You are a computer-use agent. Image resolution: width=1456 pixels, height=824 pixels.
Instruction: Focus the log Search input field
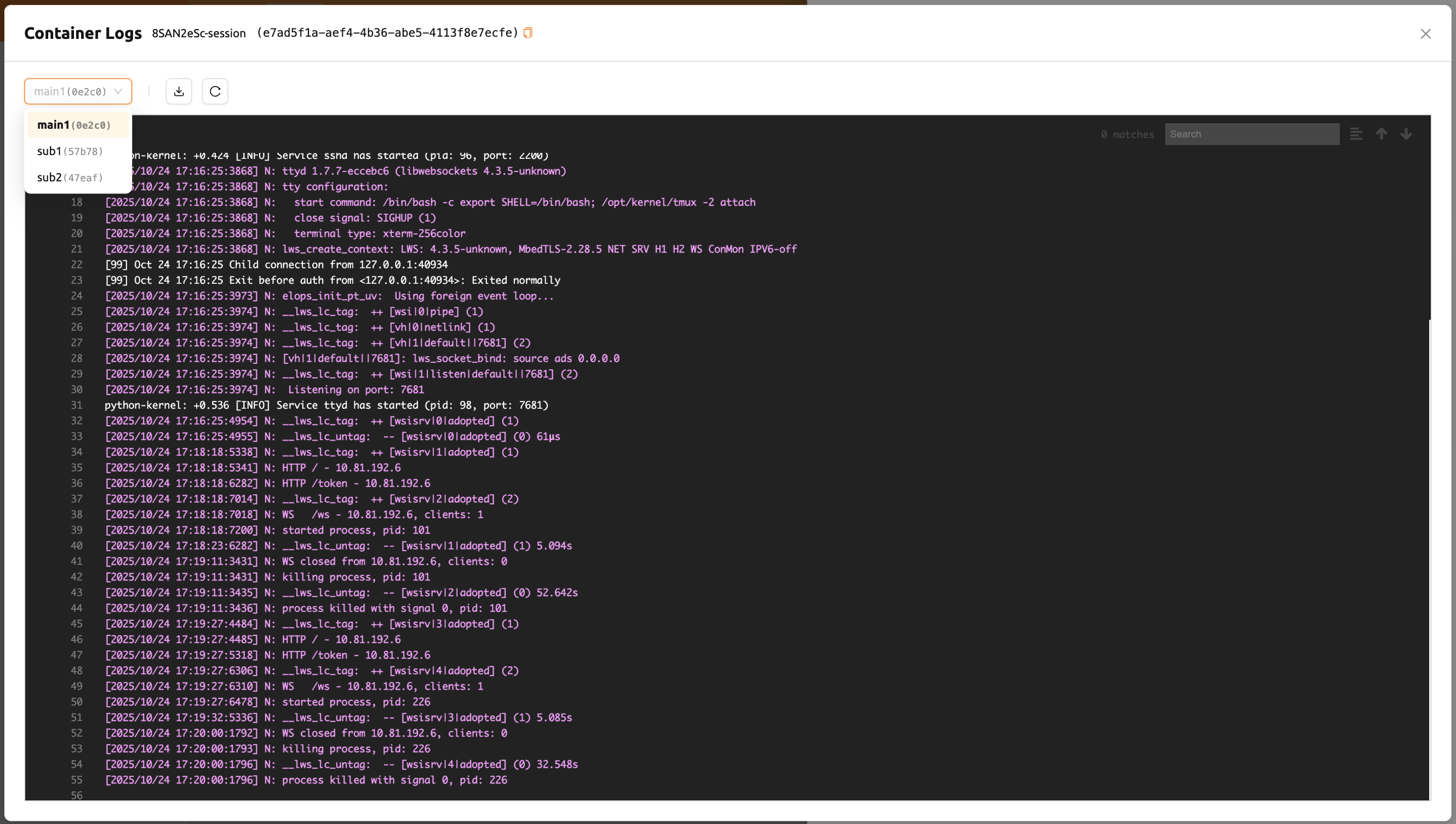pyautogui.click(x=1252, y=134)
